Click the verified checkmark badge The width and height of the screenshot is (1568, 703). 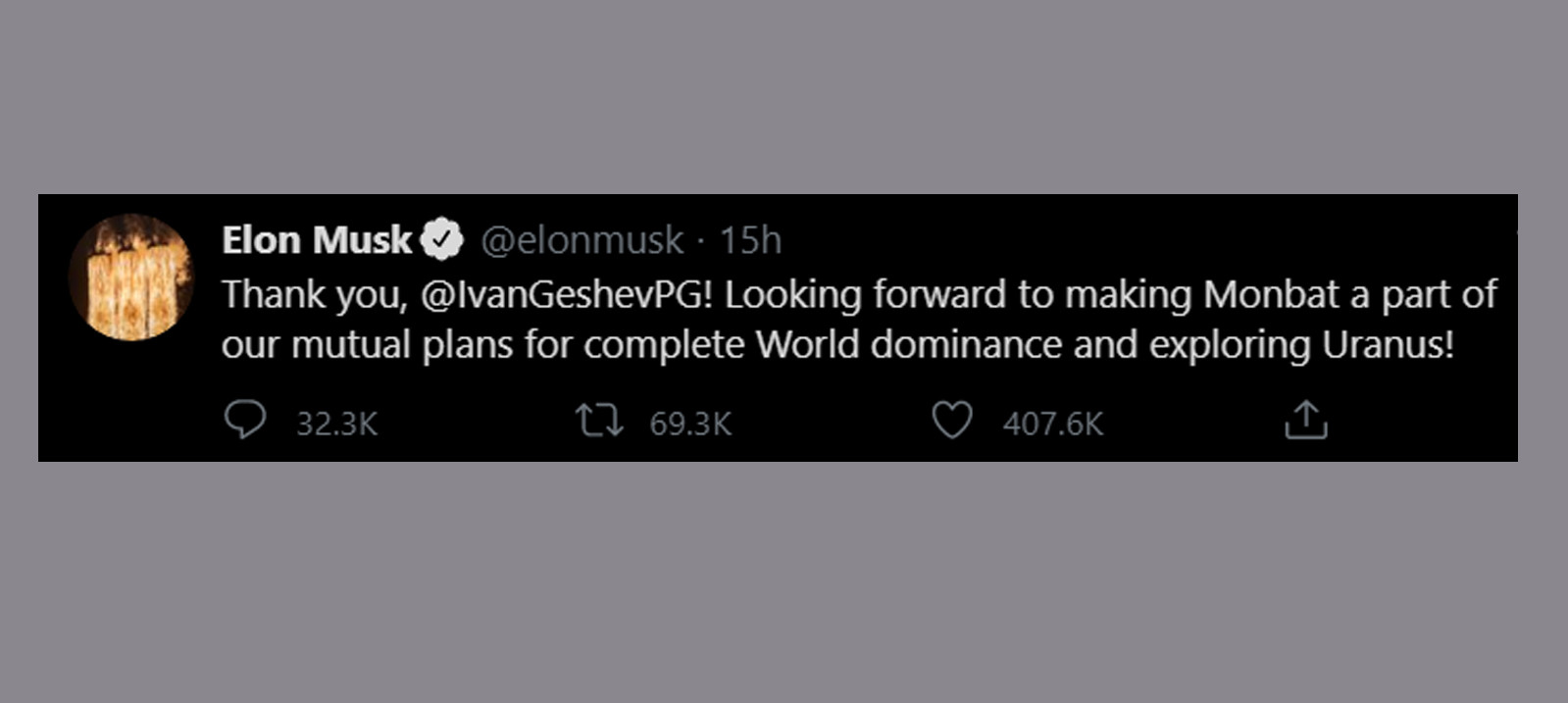tap(442, 239)
